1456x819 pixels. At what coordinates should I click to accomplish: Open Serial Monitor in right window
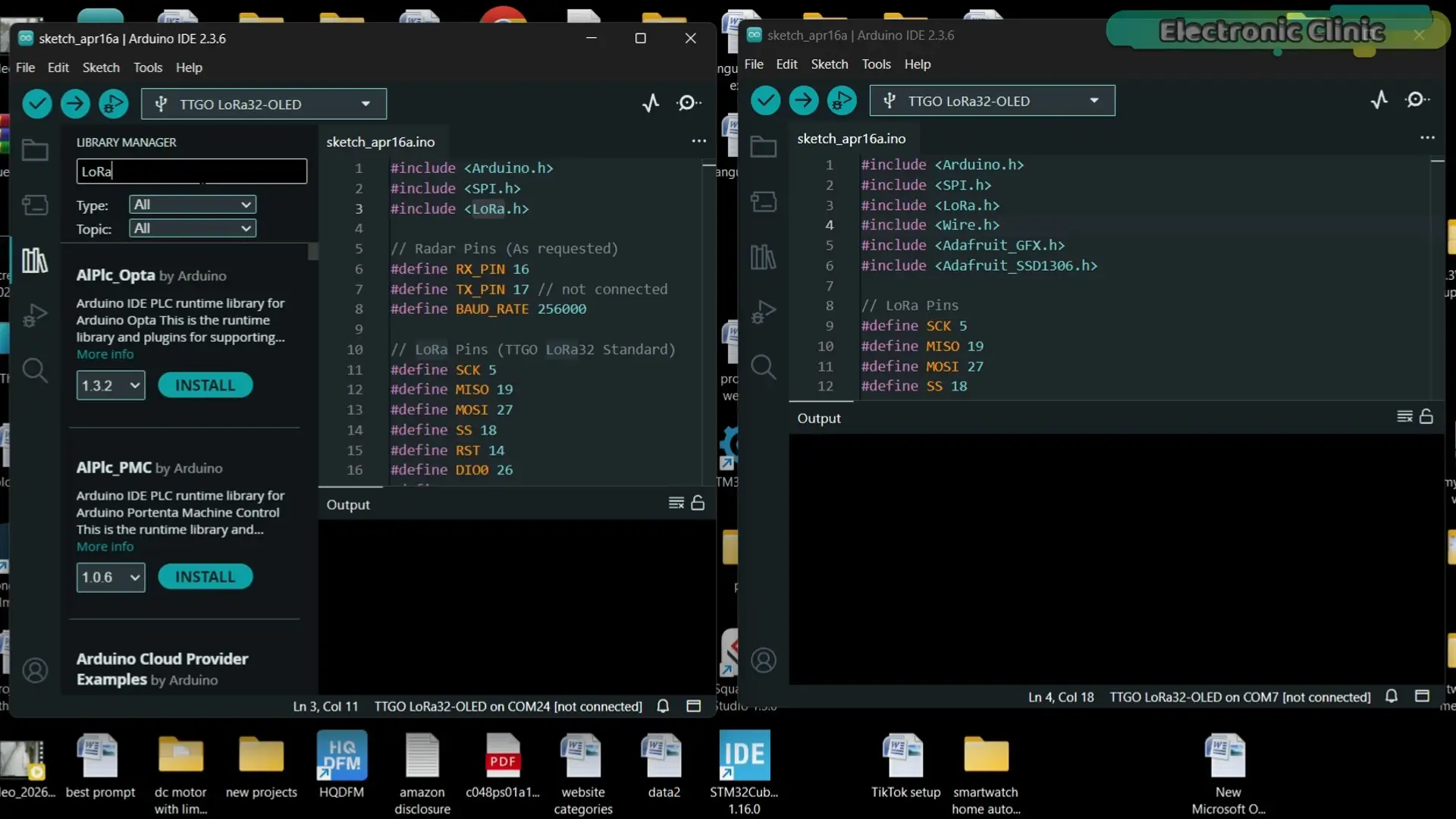pos(1417,100)
